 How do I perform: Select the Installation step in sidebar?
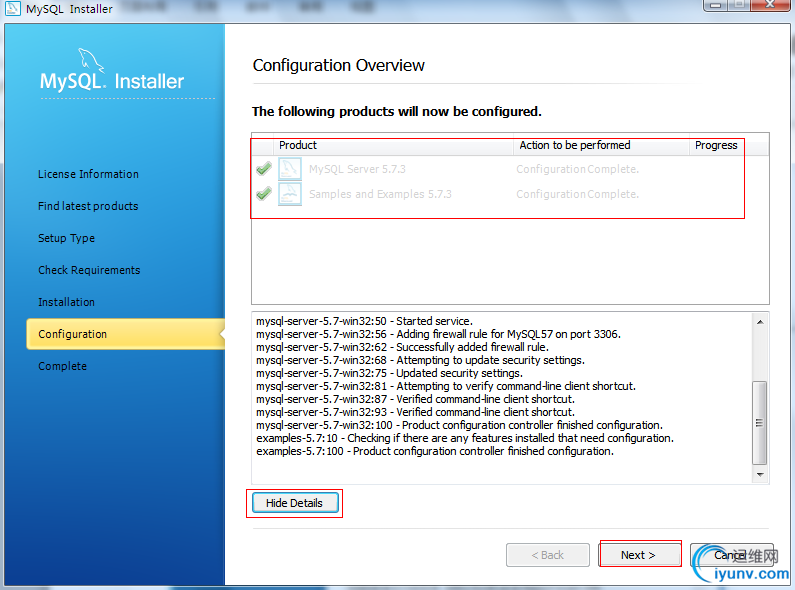coord(66,302)
